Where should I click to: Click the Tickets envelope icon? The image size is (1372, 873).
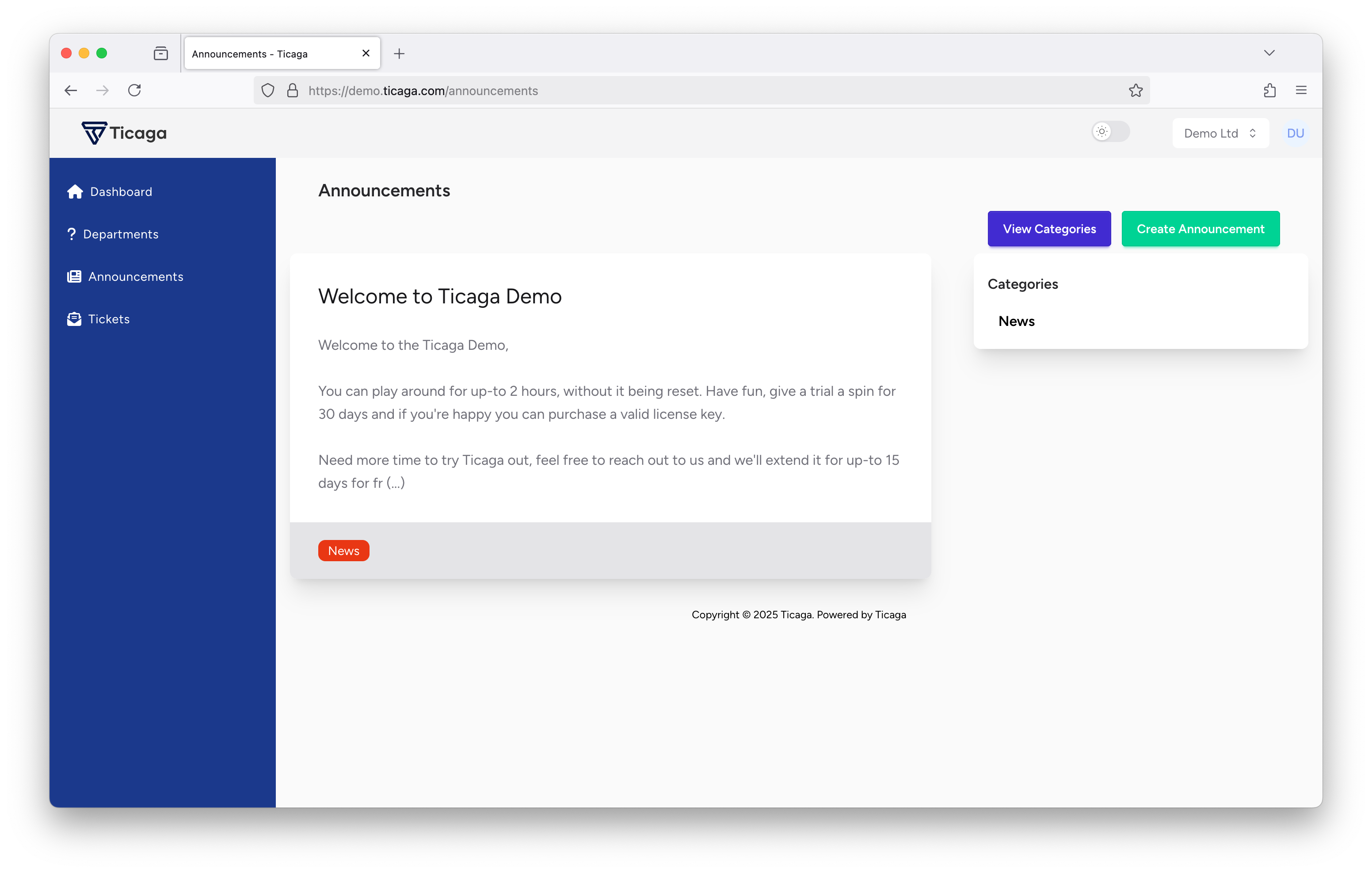(74, 319)
